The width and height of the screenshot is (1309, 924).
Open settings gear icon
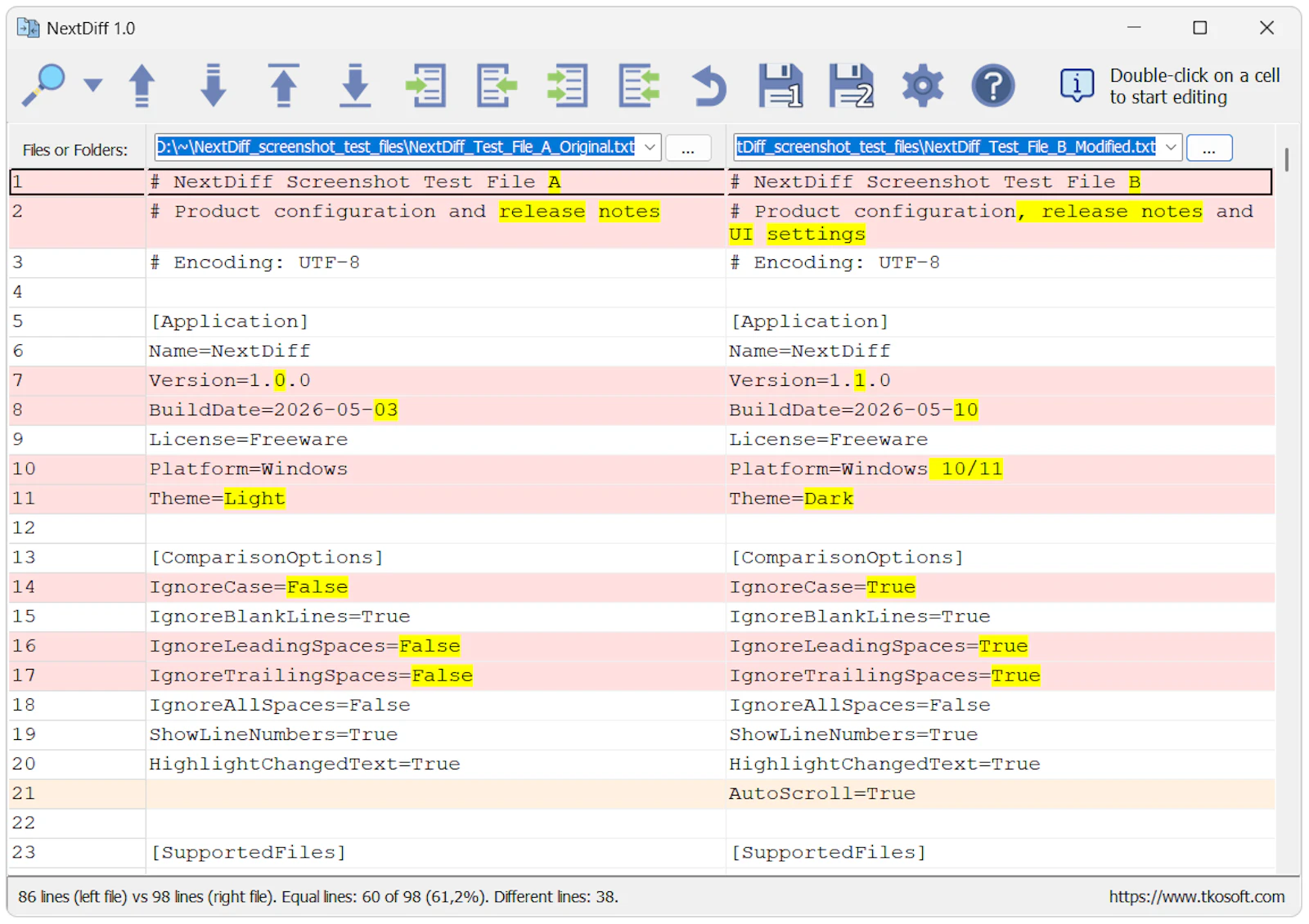pyautogui.click(x=923, y=85)
